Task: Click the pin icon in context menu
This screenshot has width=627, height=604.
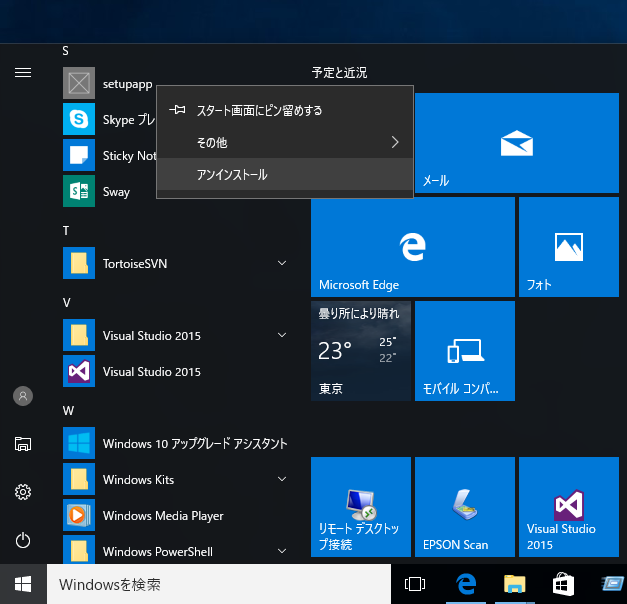Action: pos(177,109)
